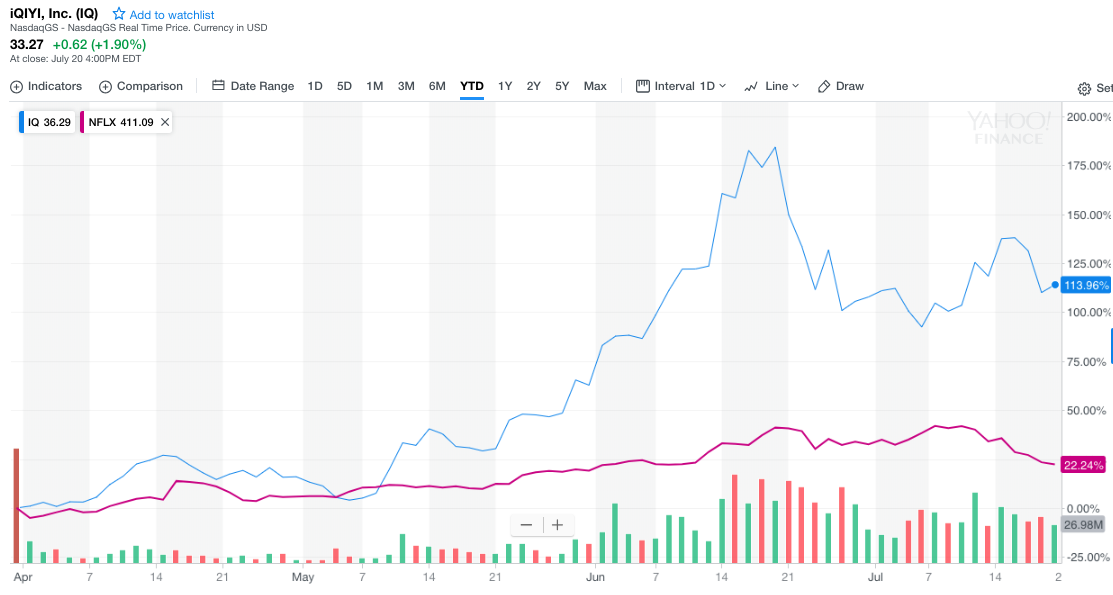
Task: Click the magenta NFLX color swatch
Action: pyautogui.click(x=82, y=122)
